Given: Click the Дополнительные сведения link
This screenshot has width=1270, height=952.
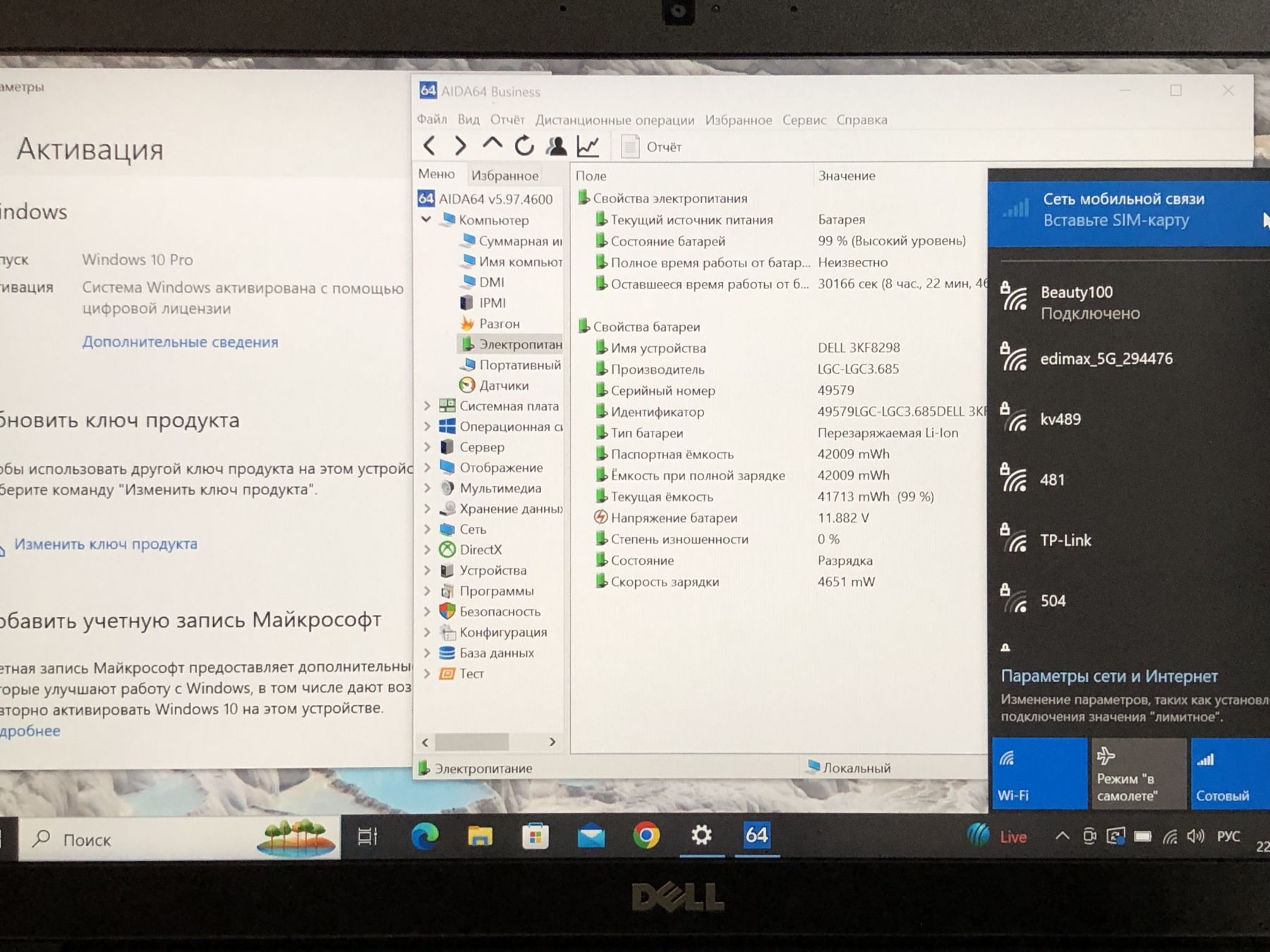Looking at the screenshot, I should [180, 342].
